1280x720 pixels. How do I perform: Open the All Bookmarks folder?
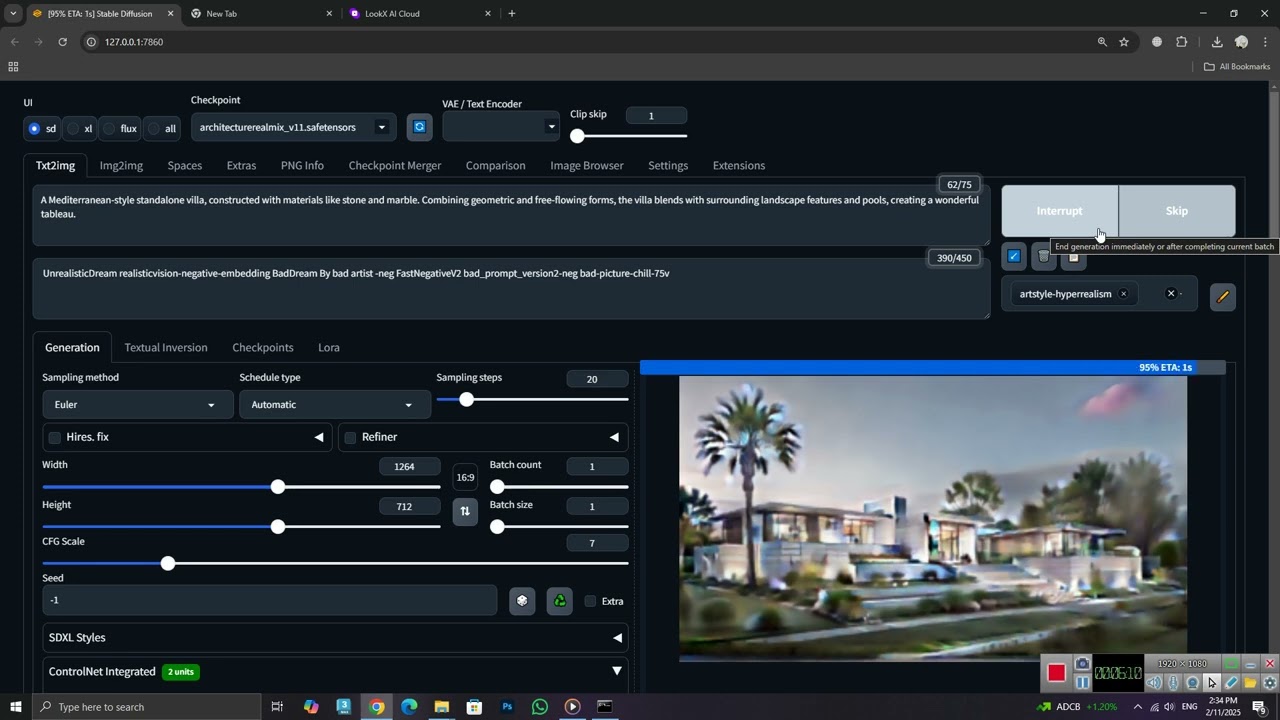click(x=1237, y=67)
